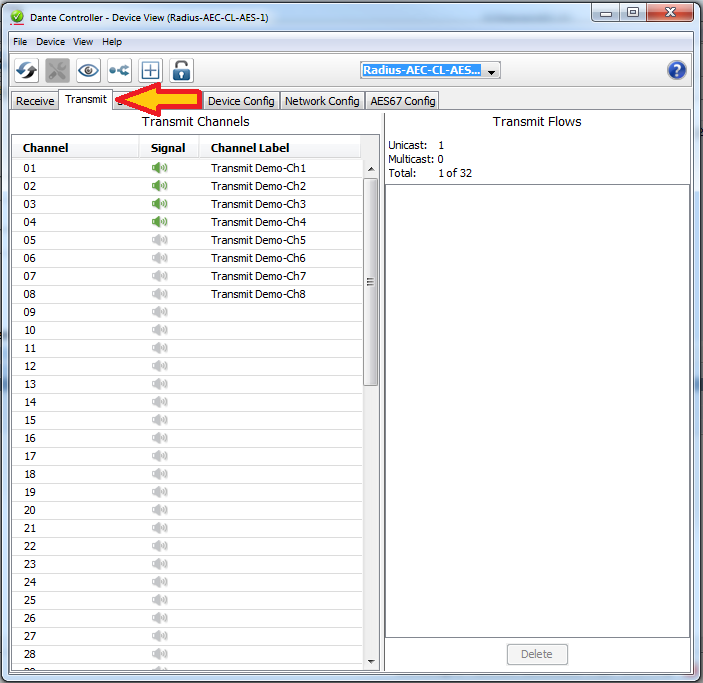The width and height of the screenshot is (703, 683).
Task: Click the grey signal speaker icon for channel 12
Action: tap(159, 366)
